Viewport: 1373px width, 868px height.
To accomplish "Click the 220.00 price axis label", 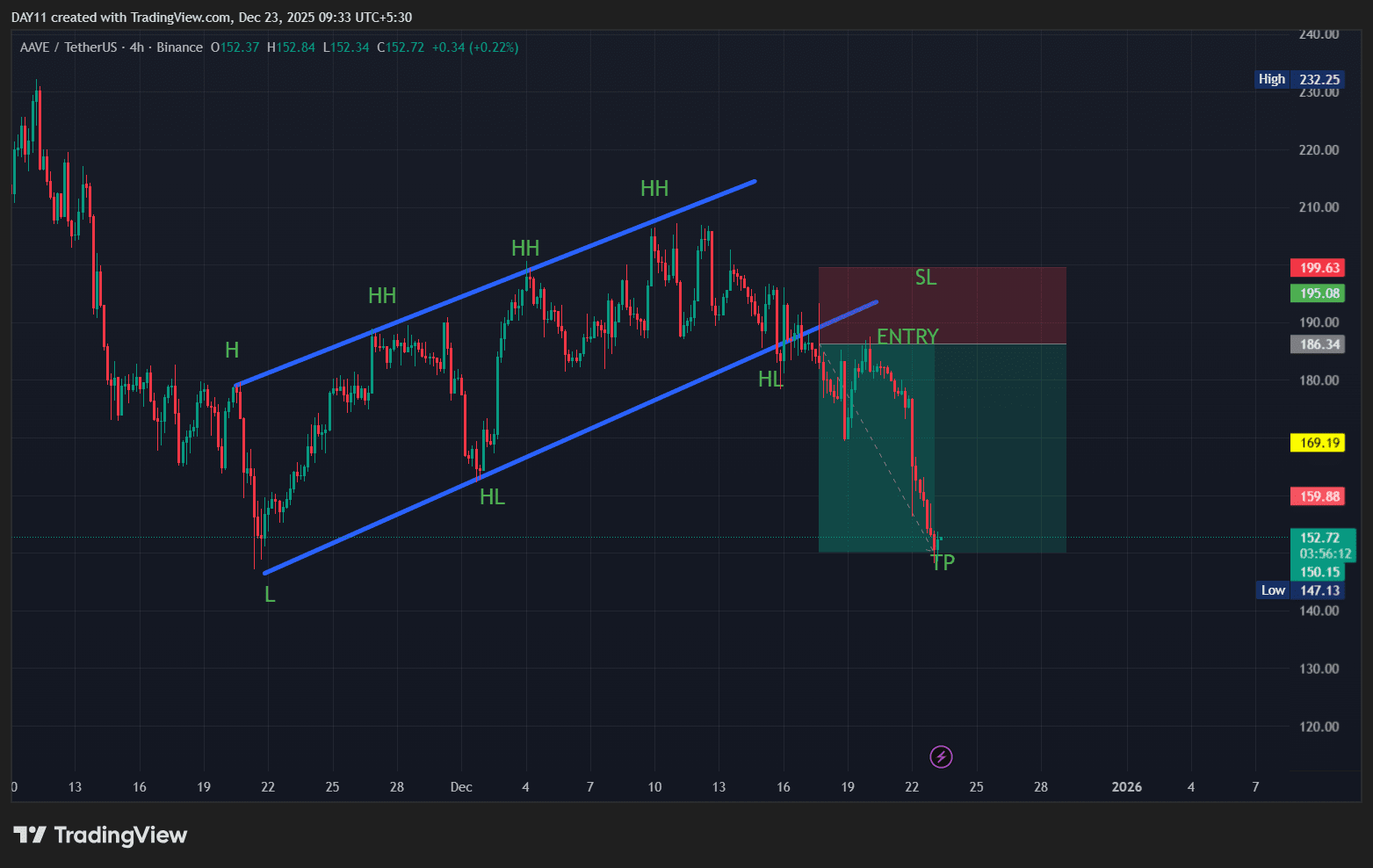I will point(1319,150).
